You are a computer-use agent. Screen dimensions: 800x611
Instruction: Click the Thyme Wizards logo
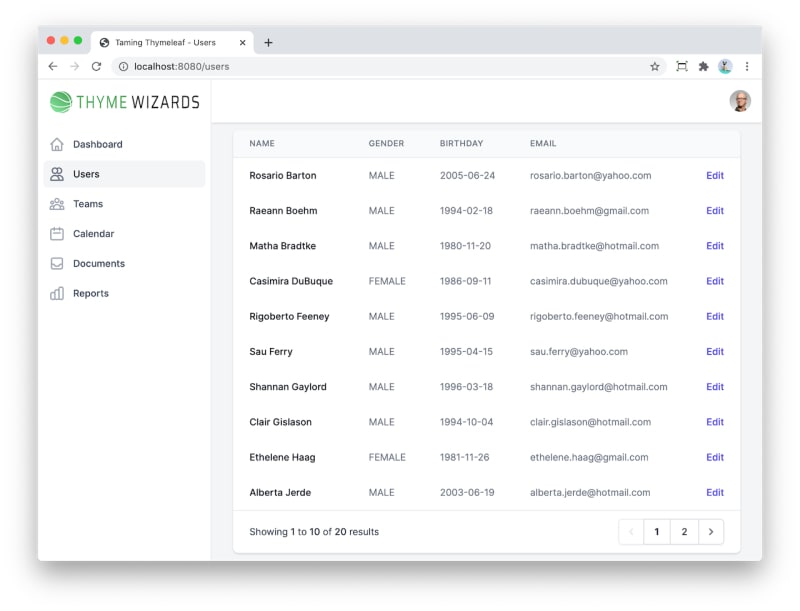125,102
